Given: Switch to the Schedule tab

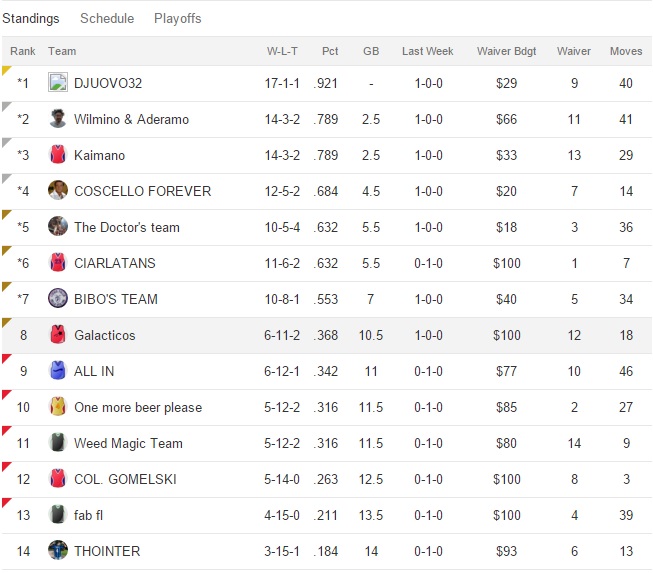Looking at the screenshot, I should click(x=107, y=18).
